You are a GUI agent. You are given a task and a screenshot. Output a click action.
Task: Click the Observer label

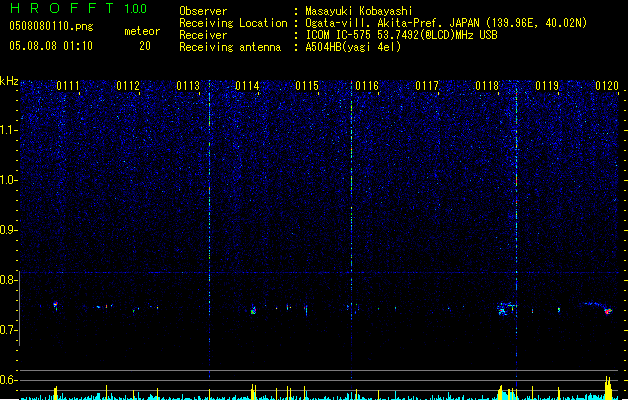(x=203, y=11)
